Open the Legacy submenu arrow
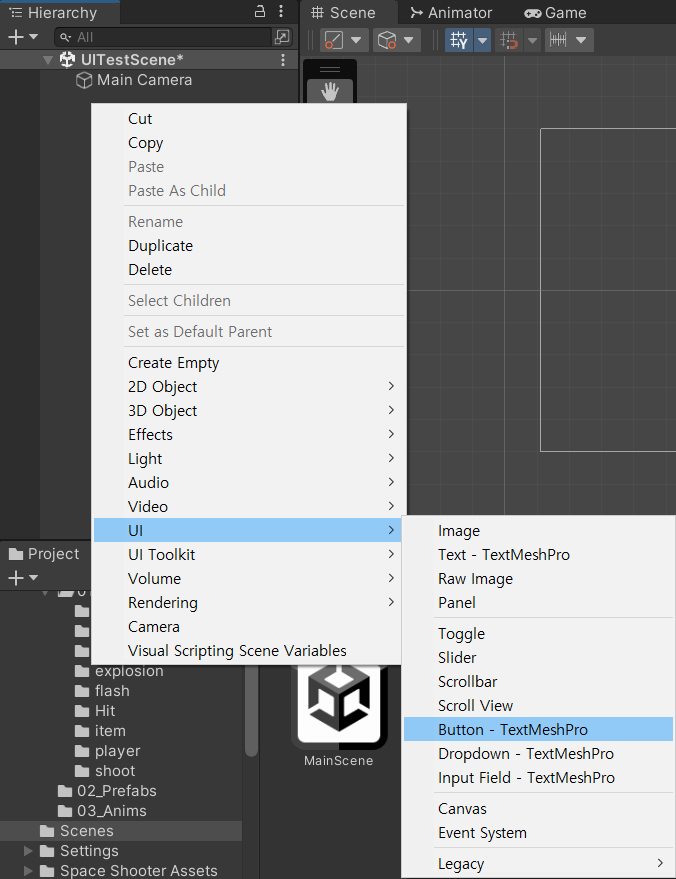676x879 pixels. [x=660, y=863]
